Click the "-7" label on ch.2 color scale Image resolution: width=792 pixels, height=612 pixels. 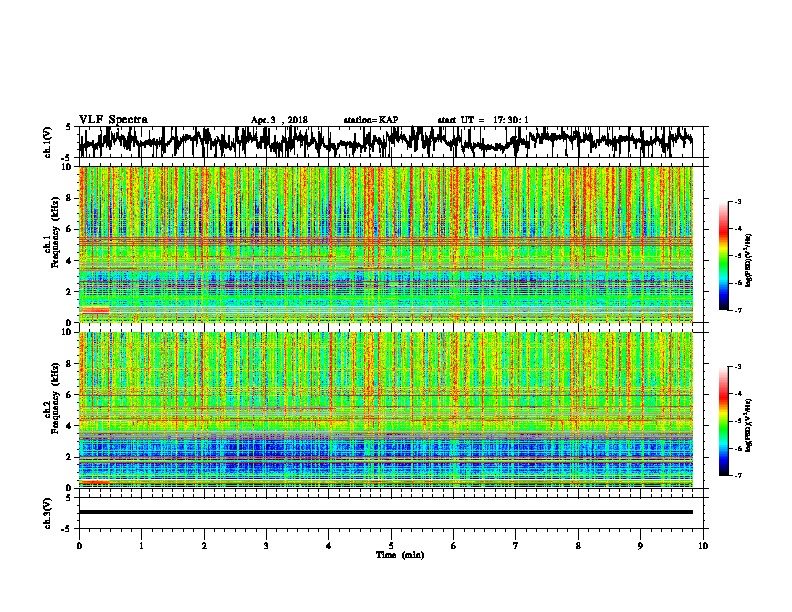[x=737, y=475]
